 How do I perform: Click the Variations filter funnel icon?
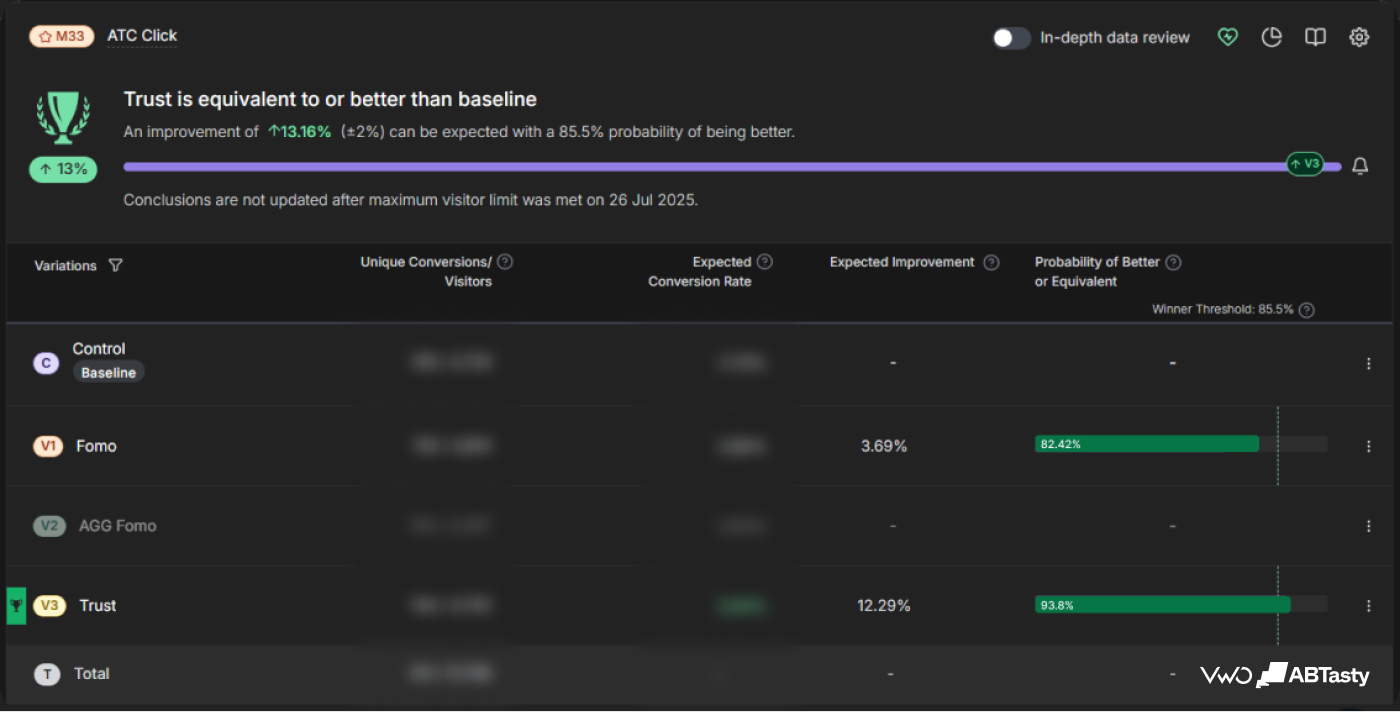pos(115,266)
